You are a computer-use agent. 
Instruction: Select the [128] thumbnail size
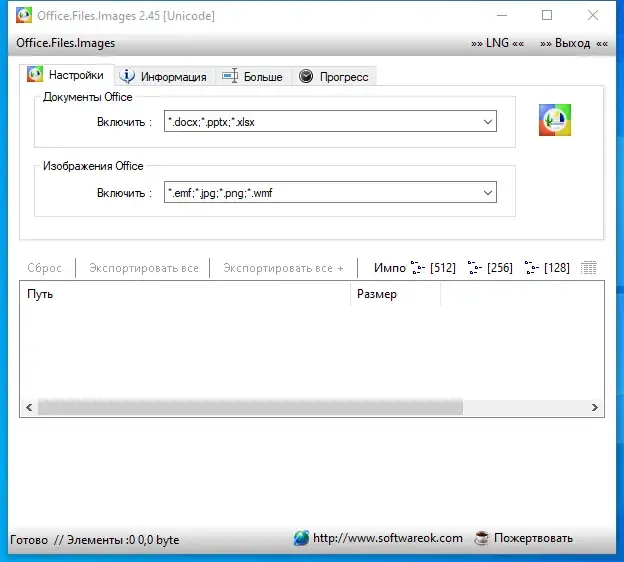pyautogui.click(x=548, y=268)
